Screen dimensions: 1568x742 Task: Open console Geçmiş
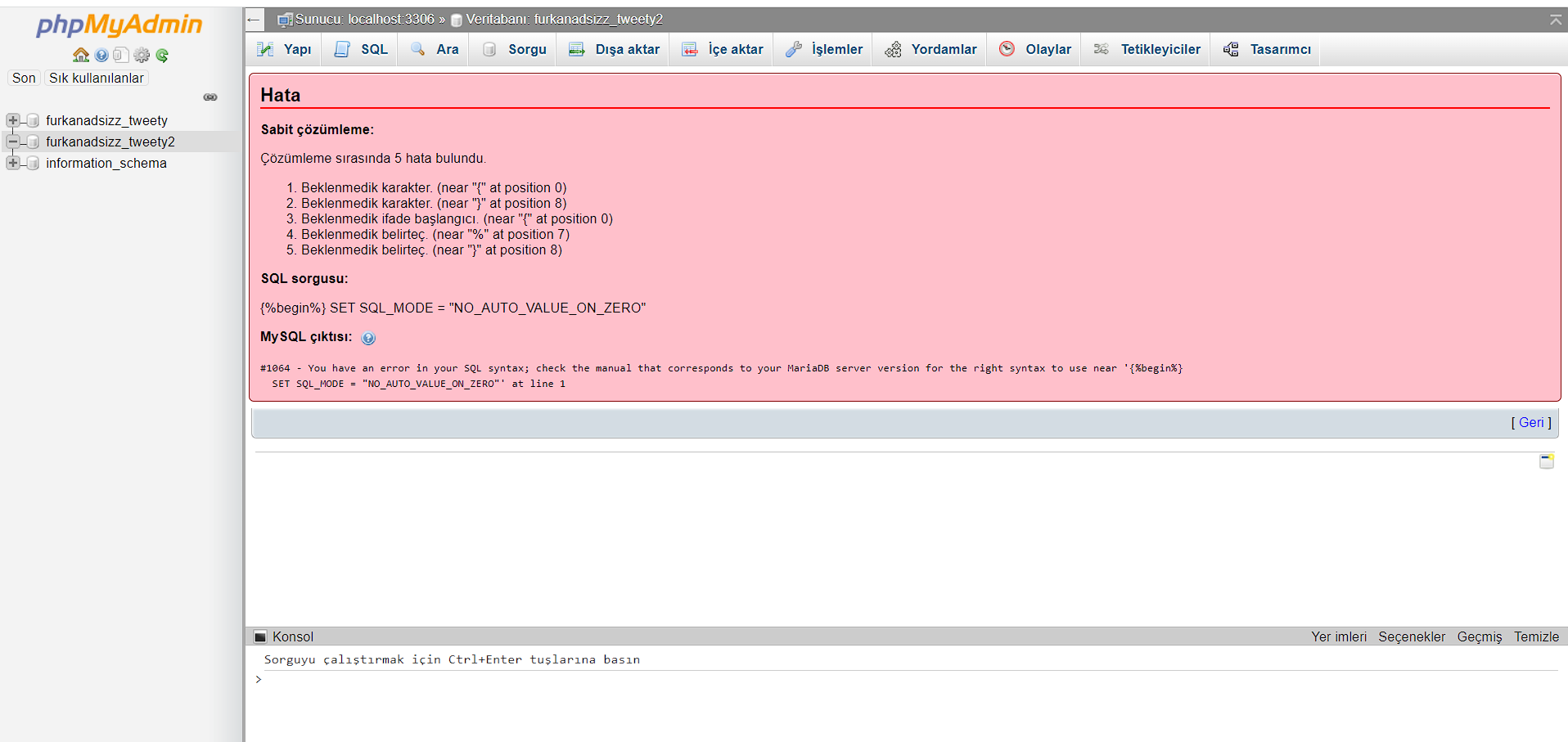pos(1480,636)
